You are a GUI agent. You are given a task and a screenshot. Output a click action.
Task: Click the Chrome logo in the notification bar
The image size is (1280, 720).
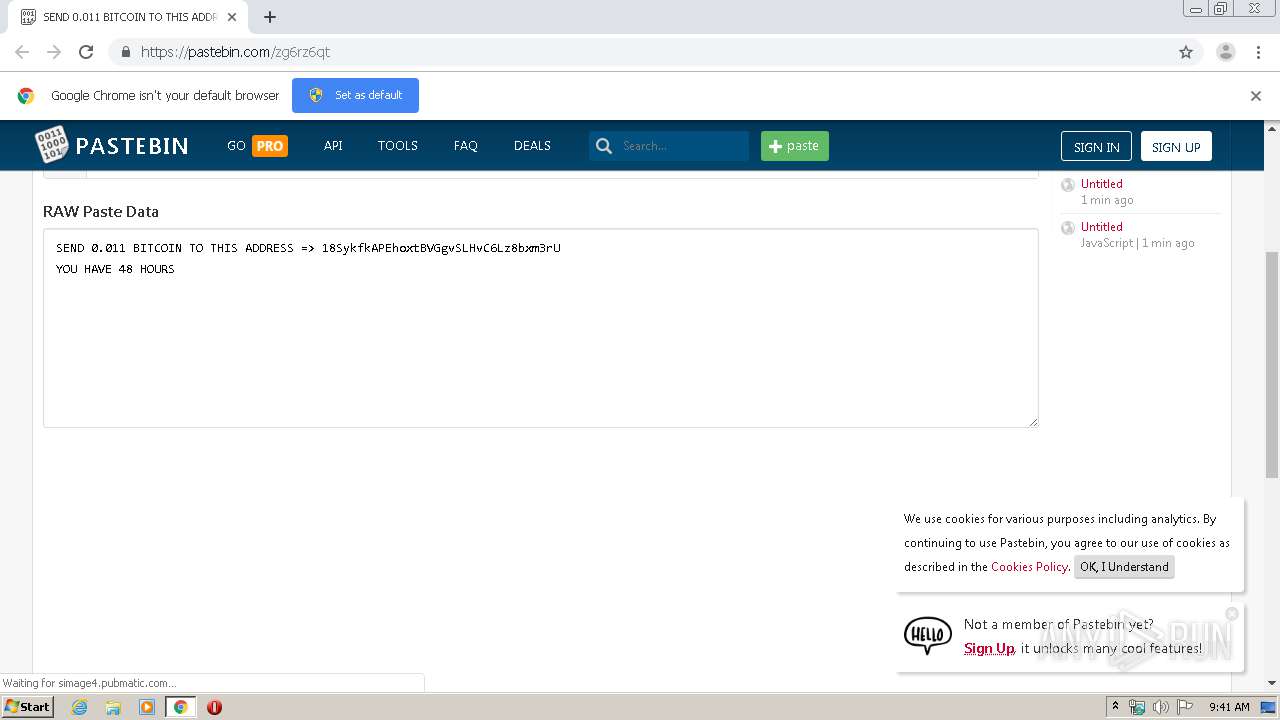pos(26,96)
